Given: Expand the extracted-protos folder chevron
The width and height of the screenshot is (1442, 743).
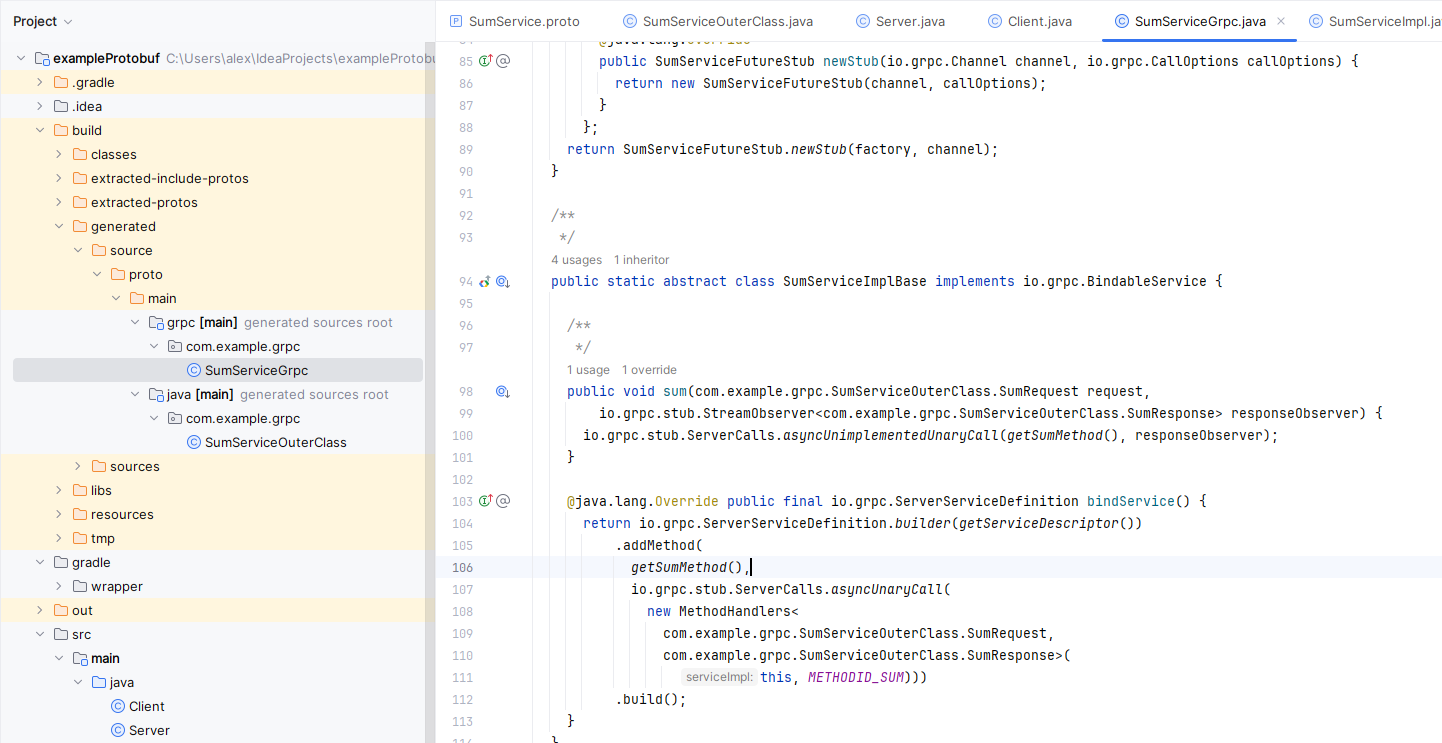Looking at the screenshot, I should pyautogui.click(x=59, y=202).
